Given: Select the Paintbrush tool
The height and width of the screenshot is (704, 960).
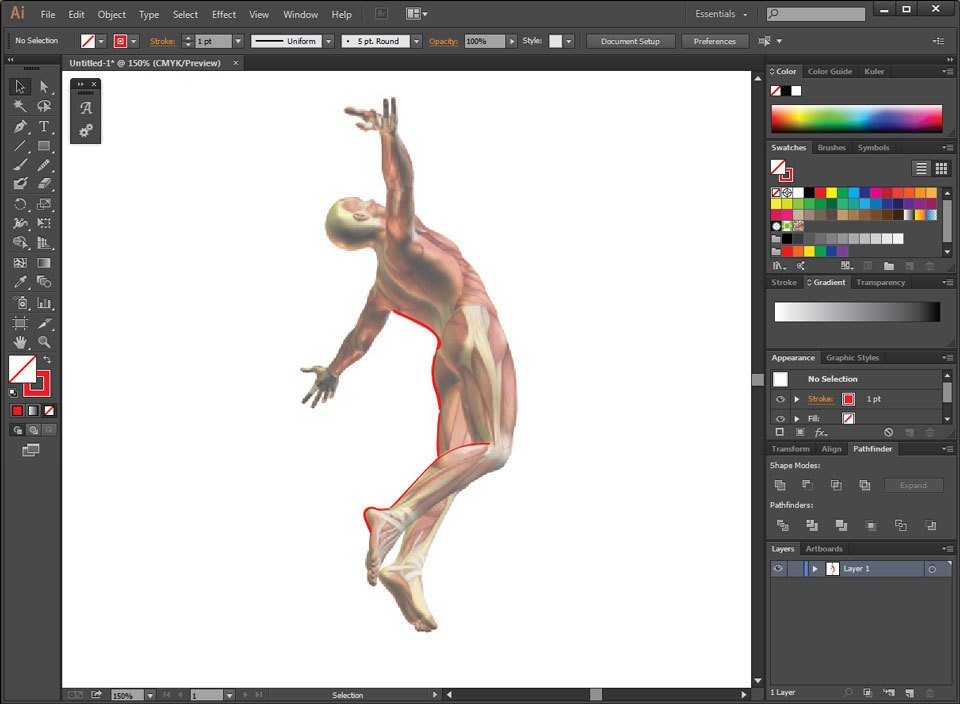Looking at the screenshot, I should click(20, 165).
